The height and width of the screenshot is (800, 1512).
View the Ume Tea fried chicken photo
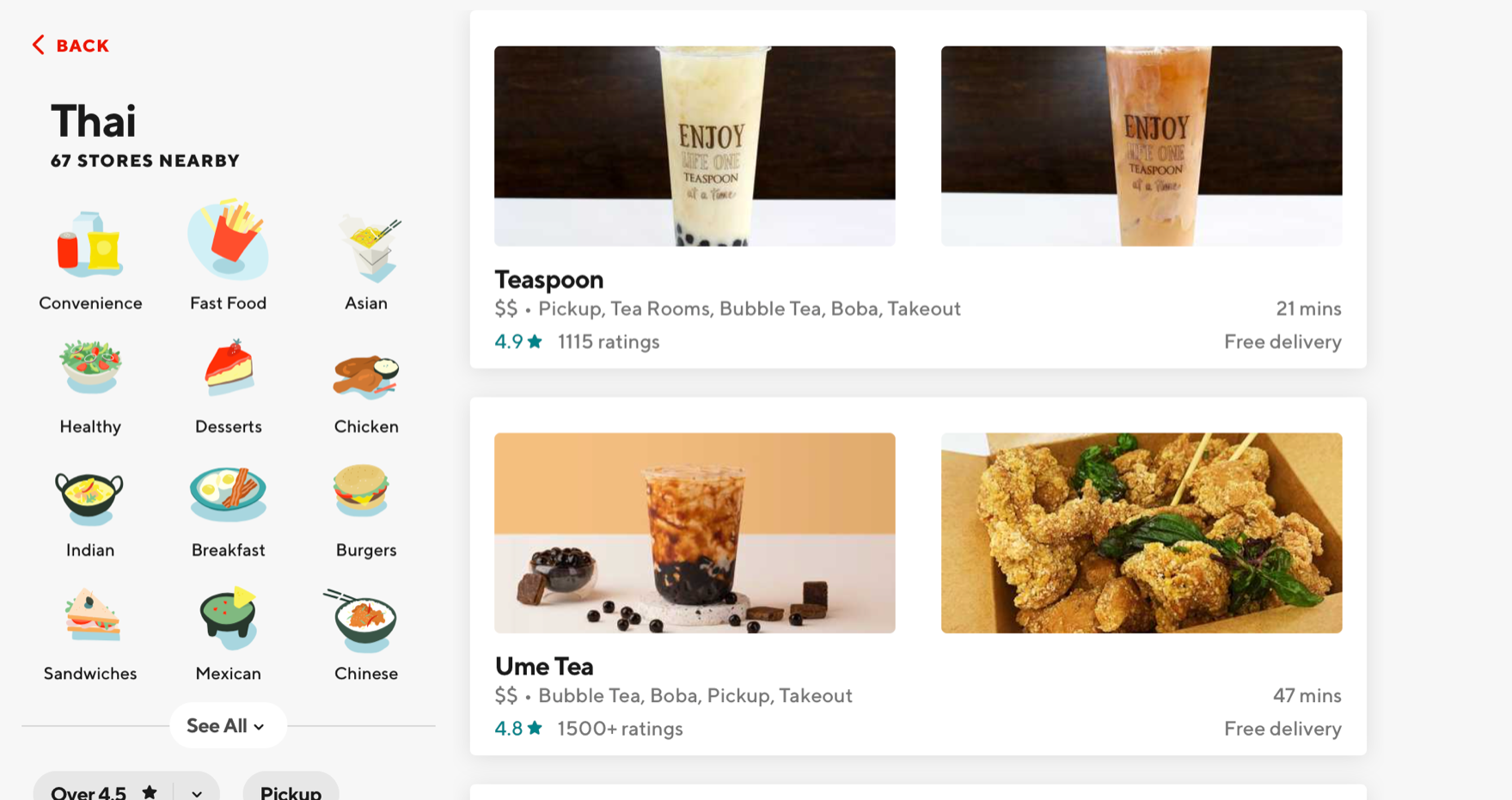tap(1142, 533)
